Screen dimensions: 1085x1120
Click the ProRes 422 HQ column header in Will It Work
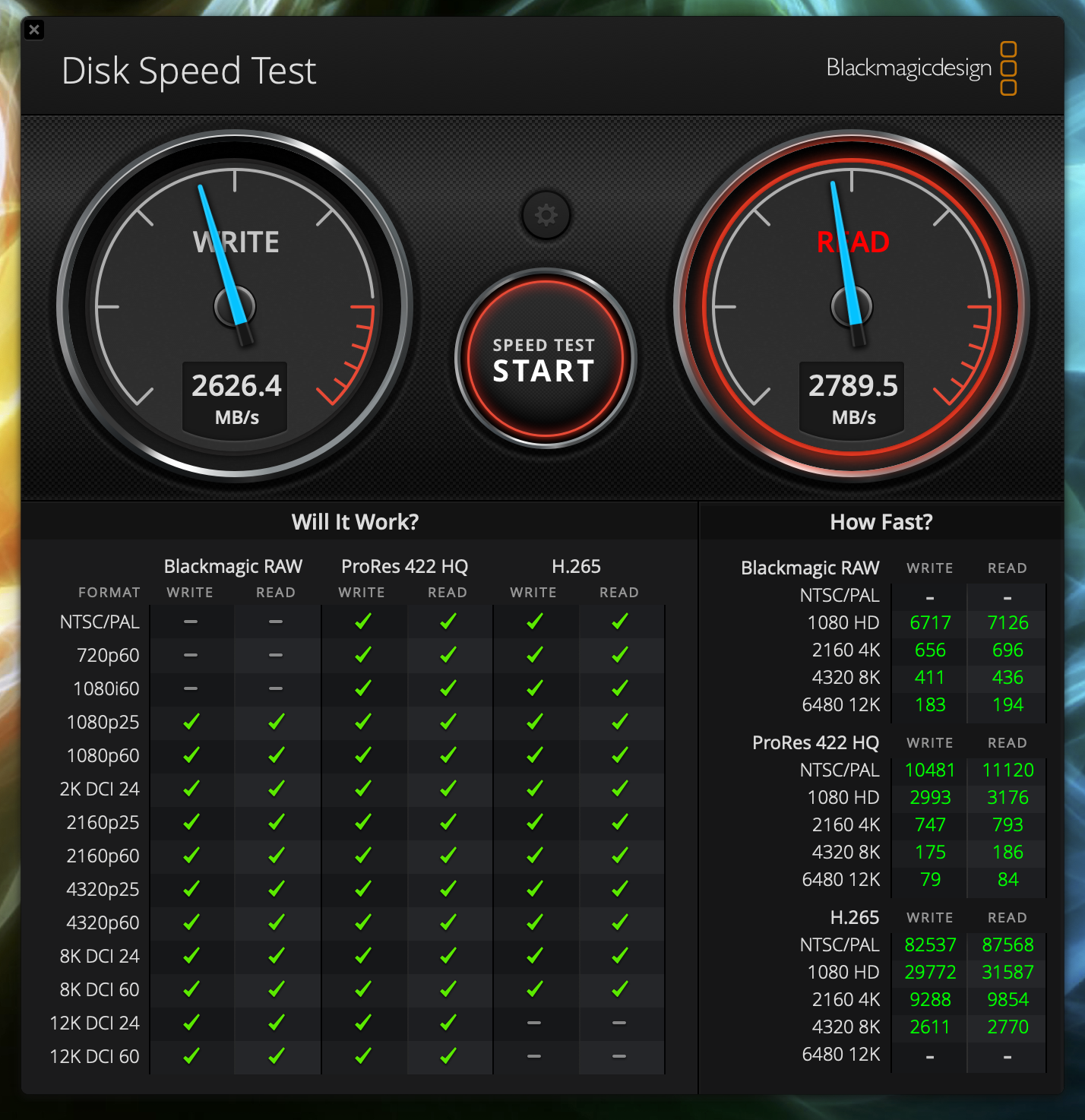[x=404, y=567]
